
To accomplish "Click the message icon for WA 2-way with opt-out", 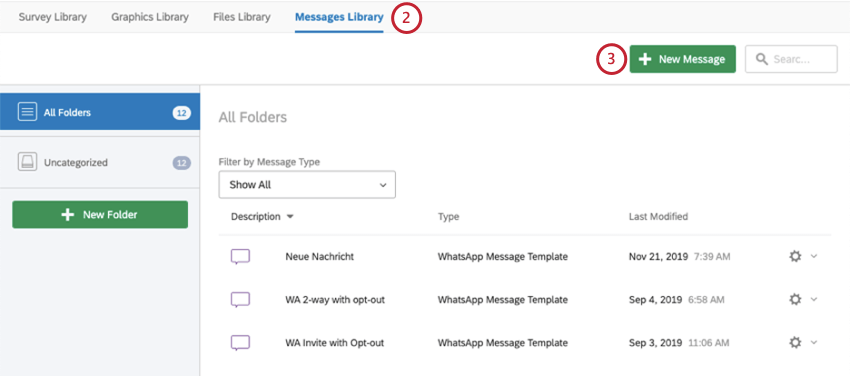I will tap(240, 300).
